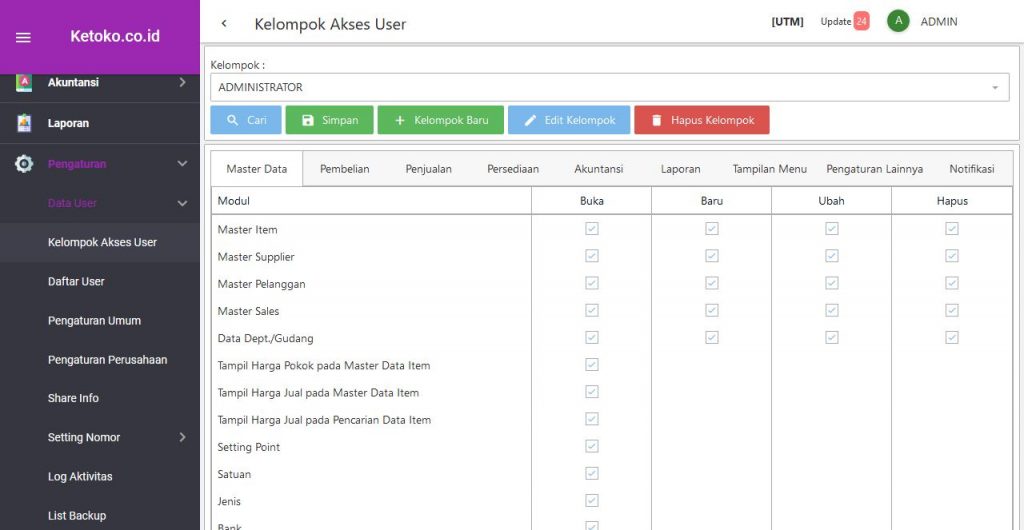Viewport: 1024px width, 530px height.
Task: Toggle Hapus checkbox for Master Supplier
Action: 952,256
